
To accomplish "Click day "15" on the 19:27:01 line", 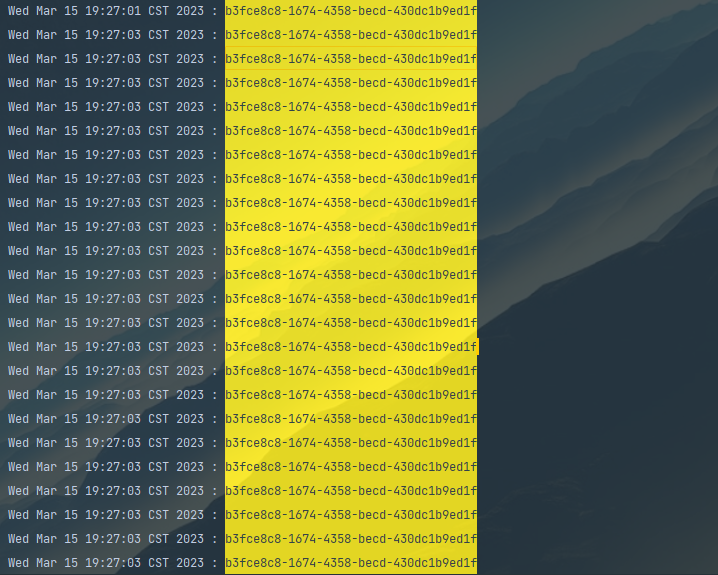I will click(71, 11).
